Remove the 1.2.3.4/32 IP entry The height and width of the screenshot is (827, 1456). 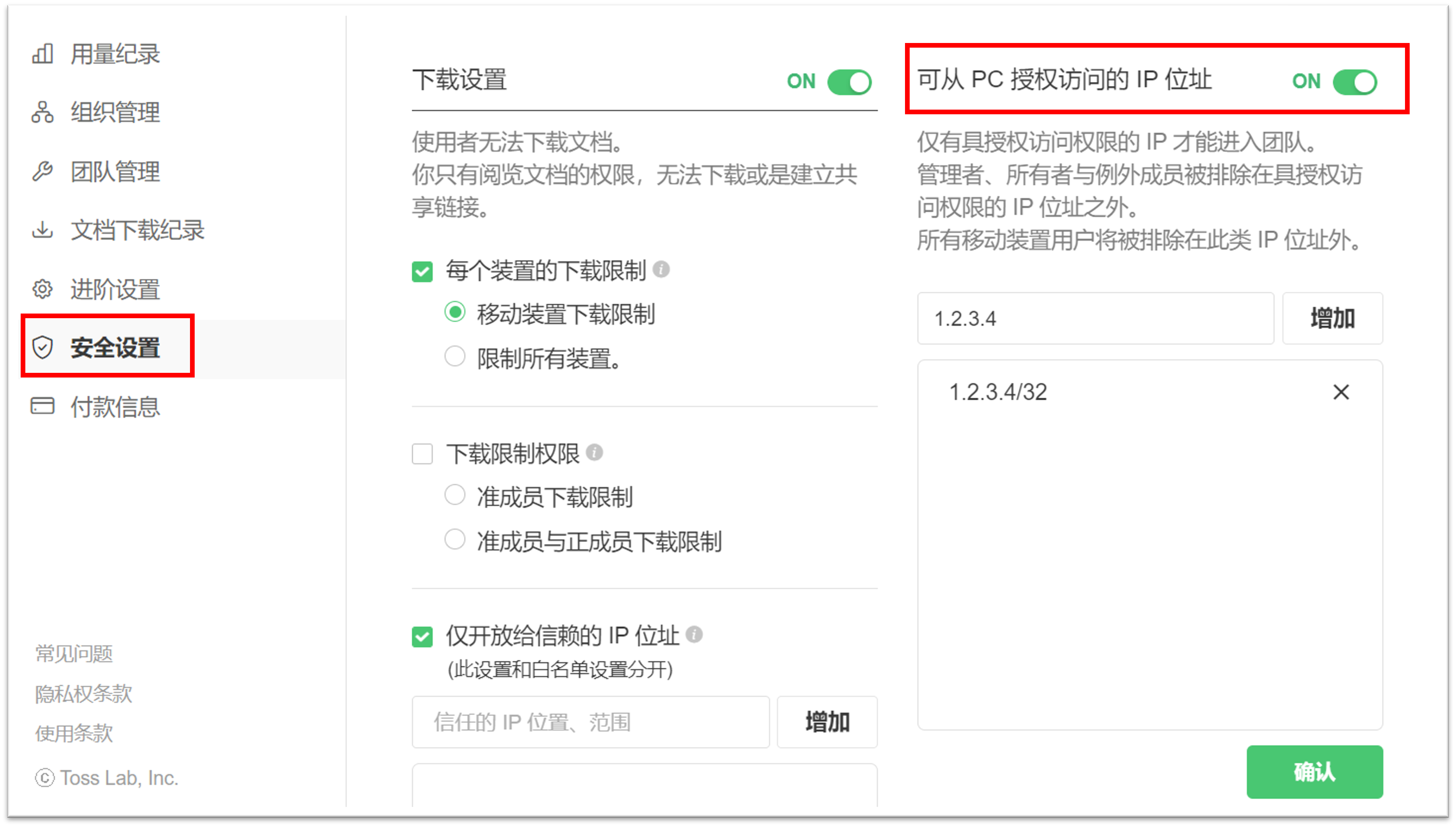tap(1341, 392)
